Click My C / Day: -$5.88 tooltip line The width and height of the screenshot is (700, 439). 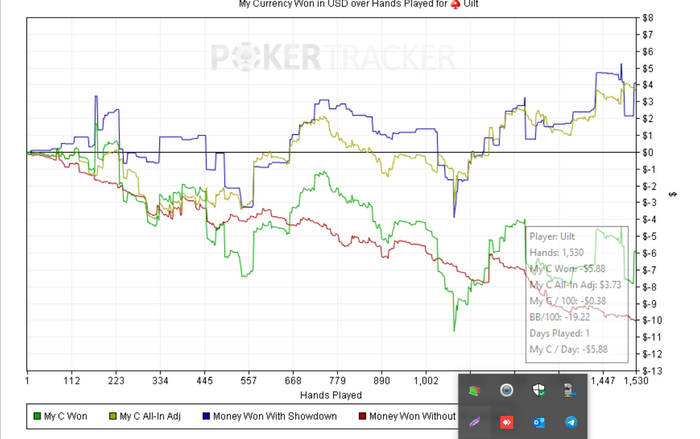tap(569, 349)
